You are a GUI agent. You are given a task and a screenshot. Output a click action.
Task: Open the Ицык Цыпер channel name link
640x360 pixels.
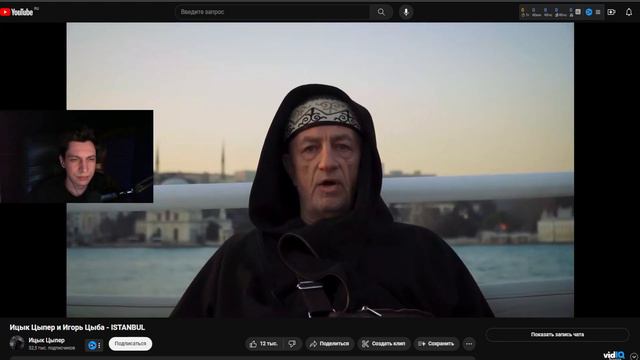47,340
